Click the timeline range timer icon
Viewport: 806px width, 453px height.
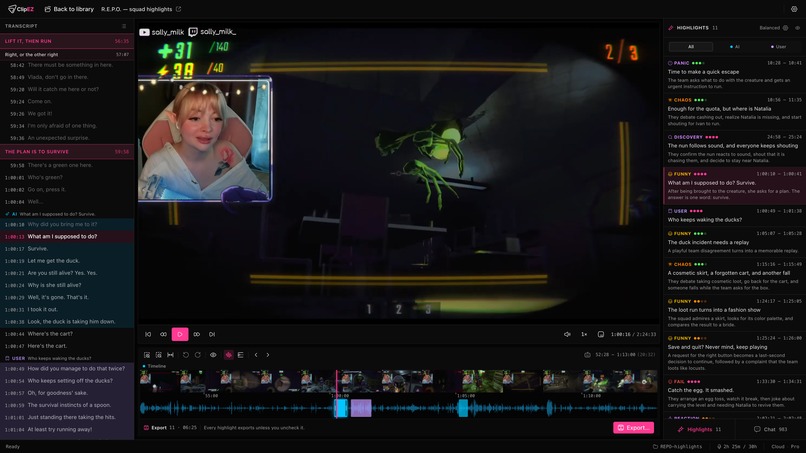(x=587, y=355)
